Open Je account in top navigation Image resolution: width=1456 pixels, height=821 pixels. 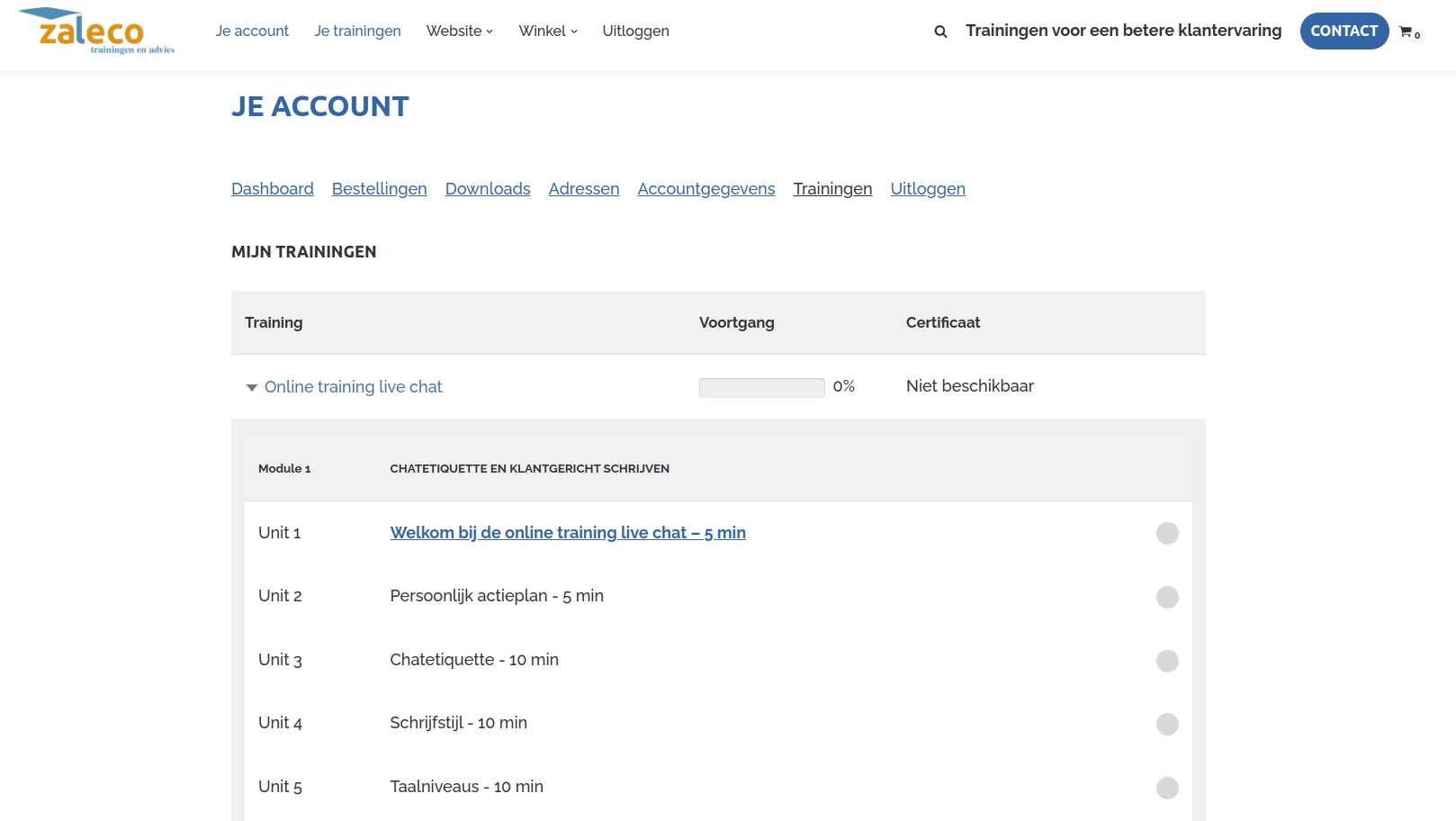click(x=252, y=31)
